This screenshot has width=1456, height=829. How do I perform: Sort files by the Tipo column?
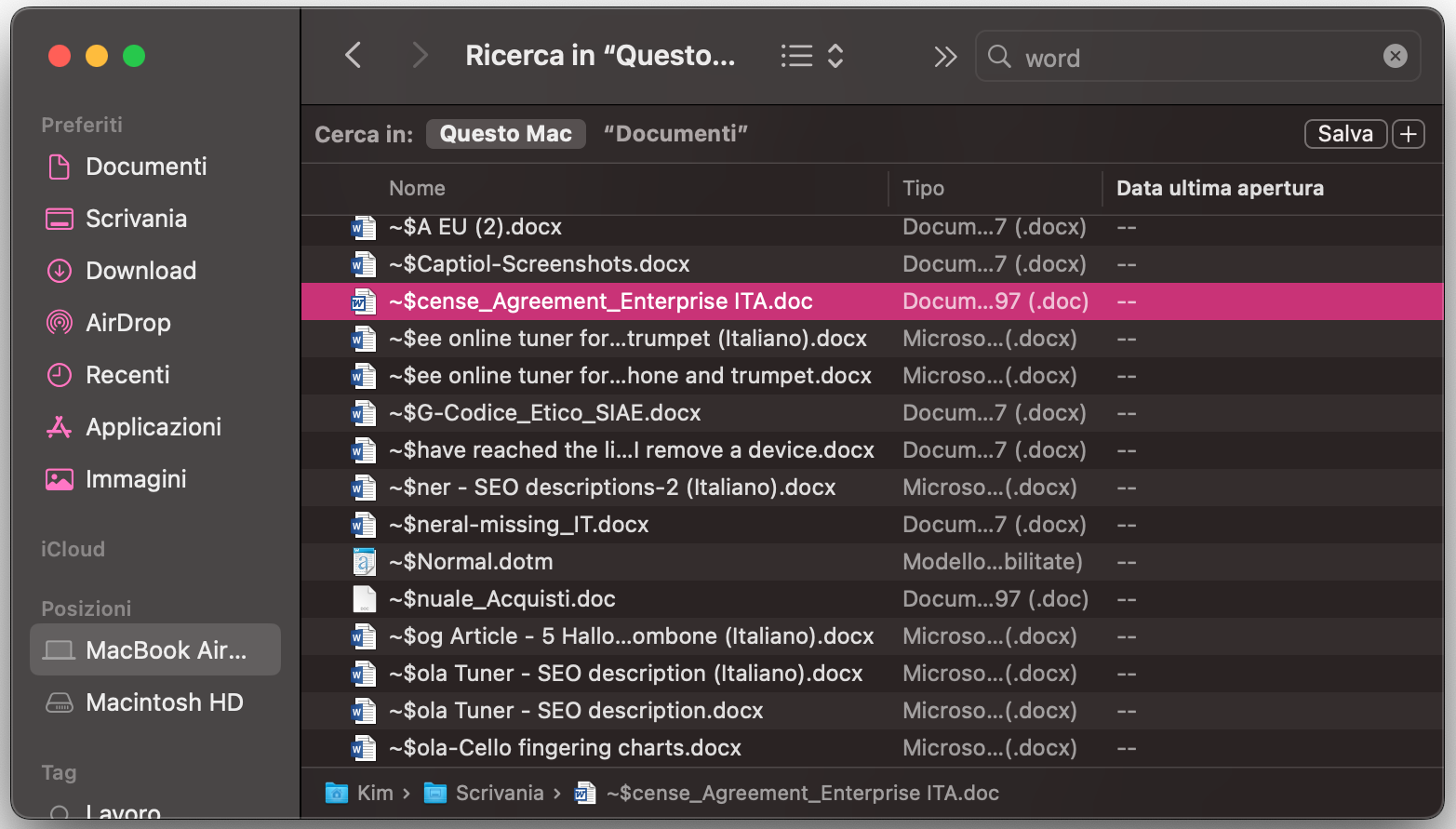(x=923, y=188)
